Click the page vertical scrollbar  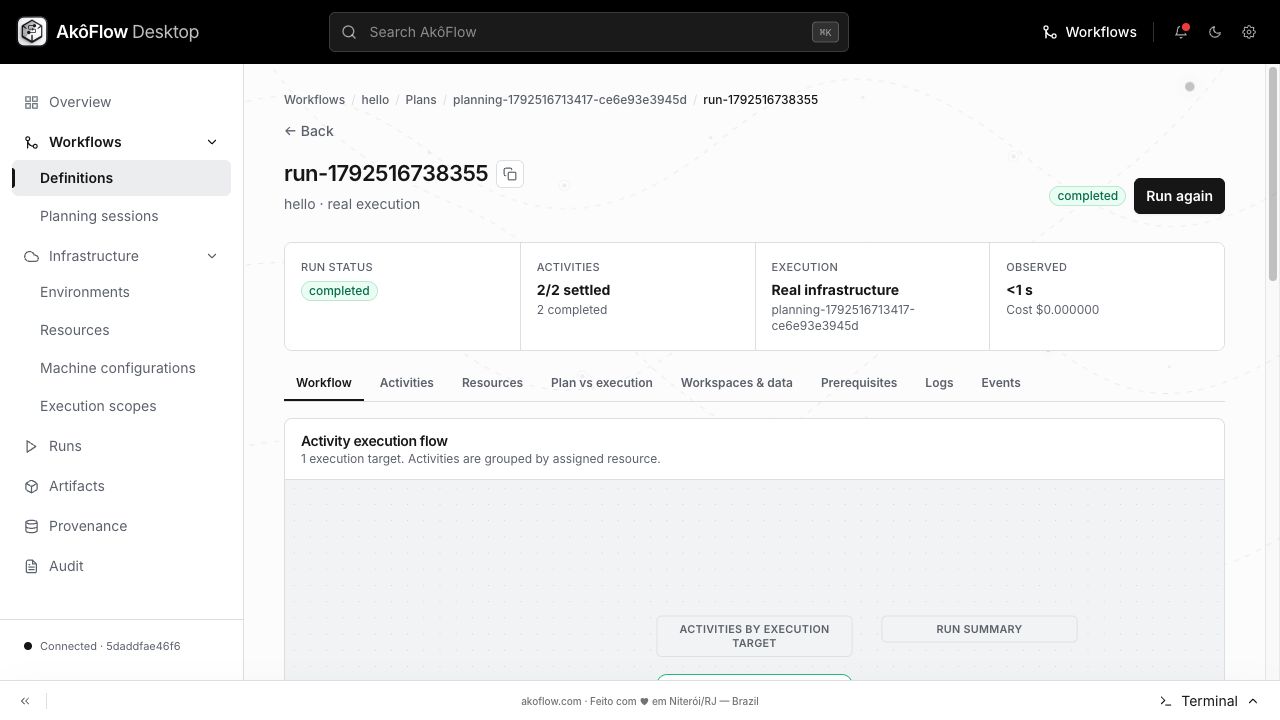(x=1273, y=175)
